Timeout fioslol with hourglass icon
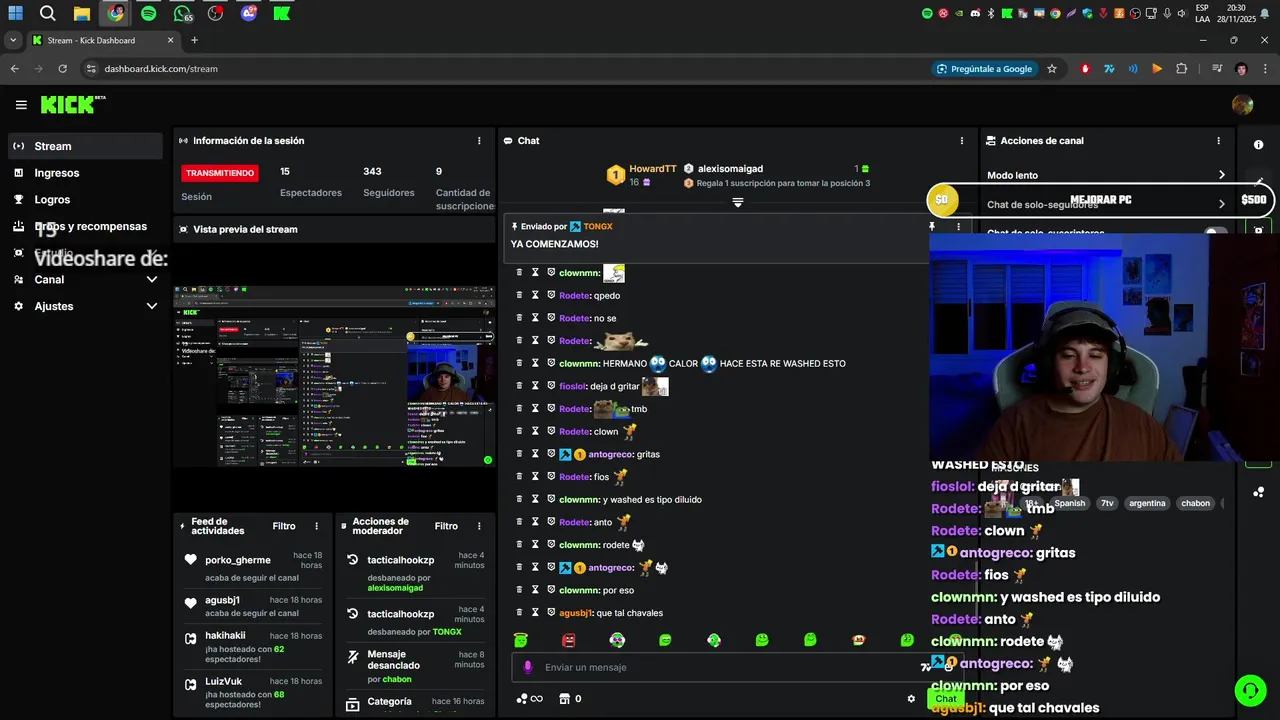The image size is (1280, 720). [x=535, y=386]
